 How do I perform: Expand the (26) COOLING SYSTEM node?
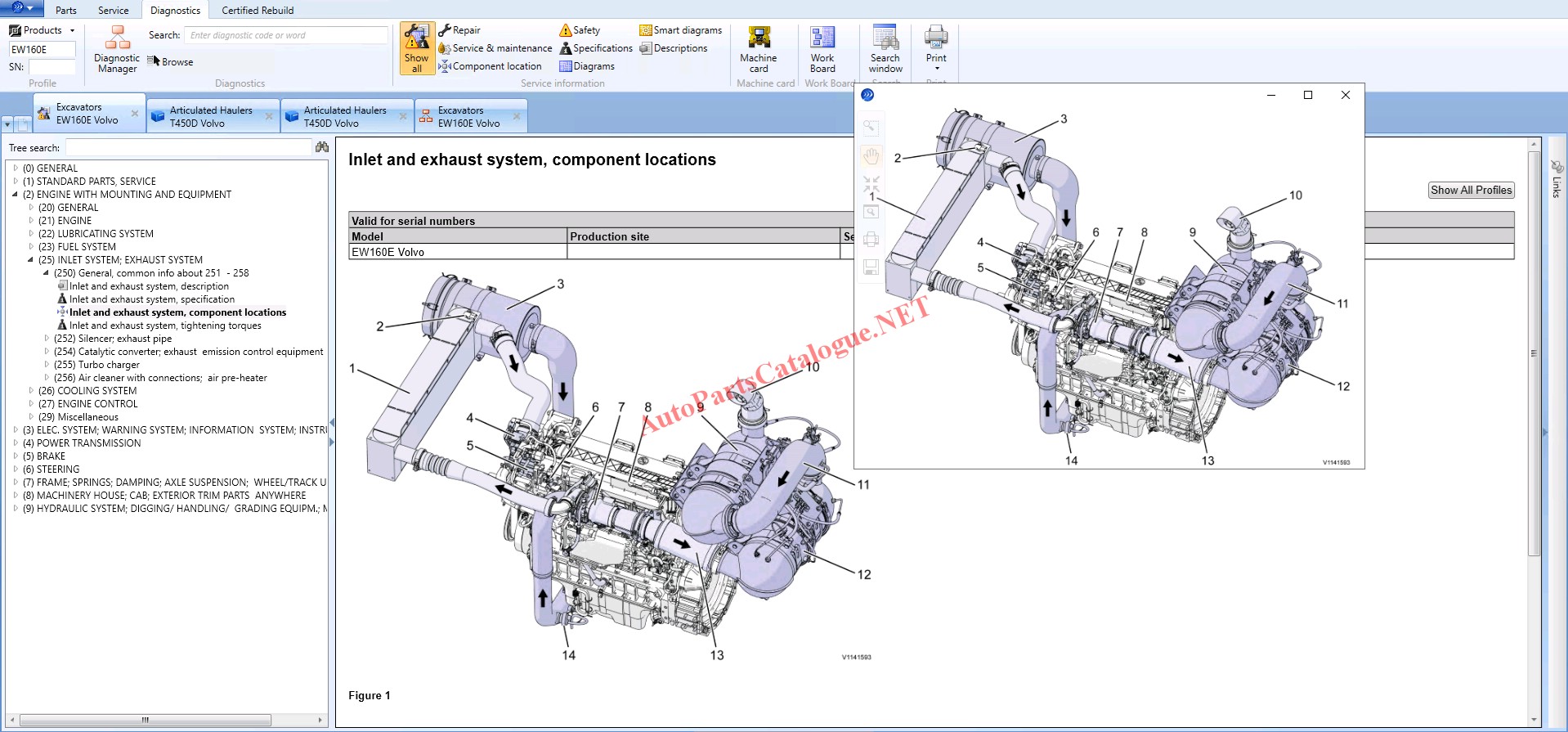click(31, 391)
